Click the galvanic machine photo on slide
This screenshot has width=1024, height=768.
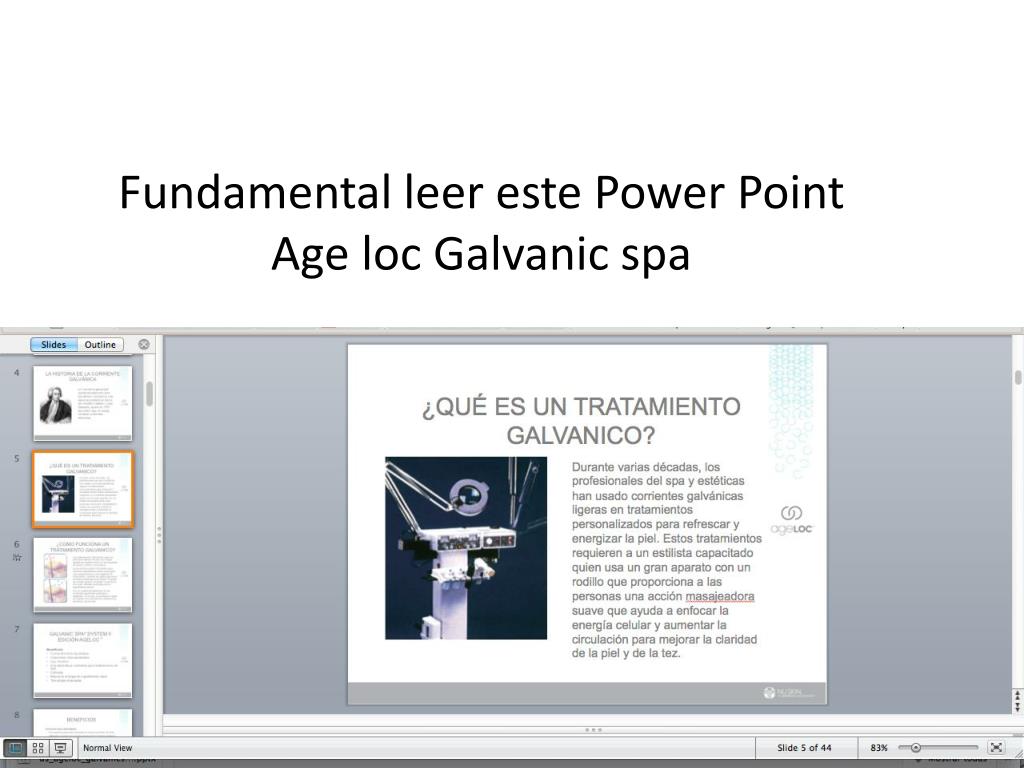click(x=466, y=548)
